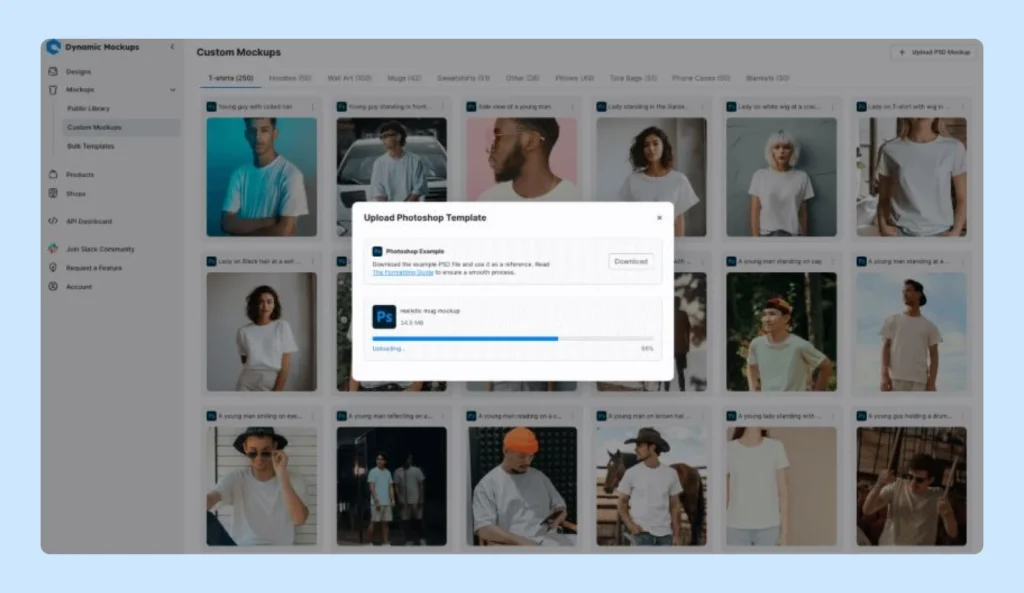This screenshot has height=593, width=1024.
Task: Open the Request a Feature link
Action: tap(94, 268)
